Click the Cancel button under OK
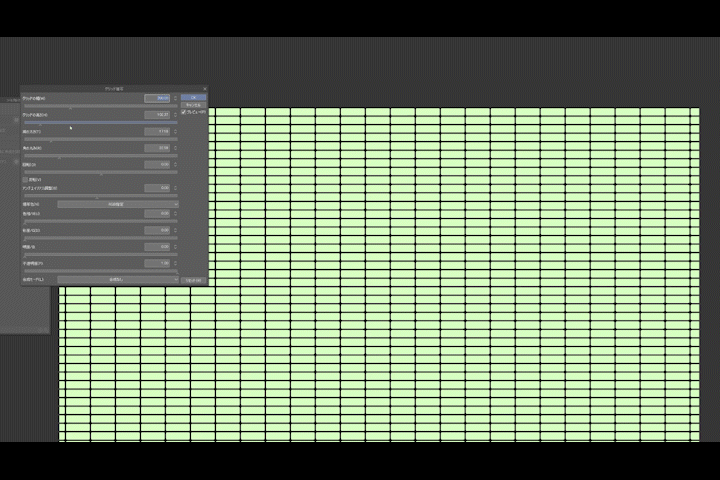Viewport: 720px width, 480px height. tap(193, 105)
